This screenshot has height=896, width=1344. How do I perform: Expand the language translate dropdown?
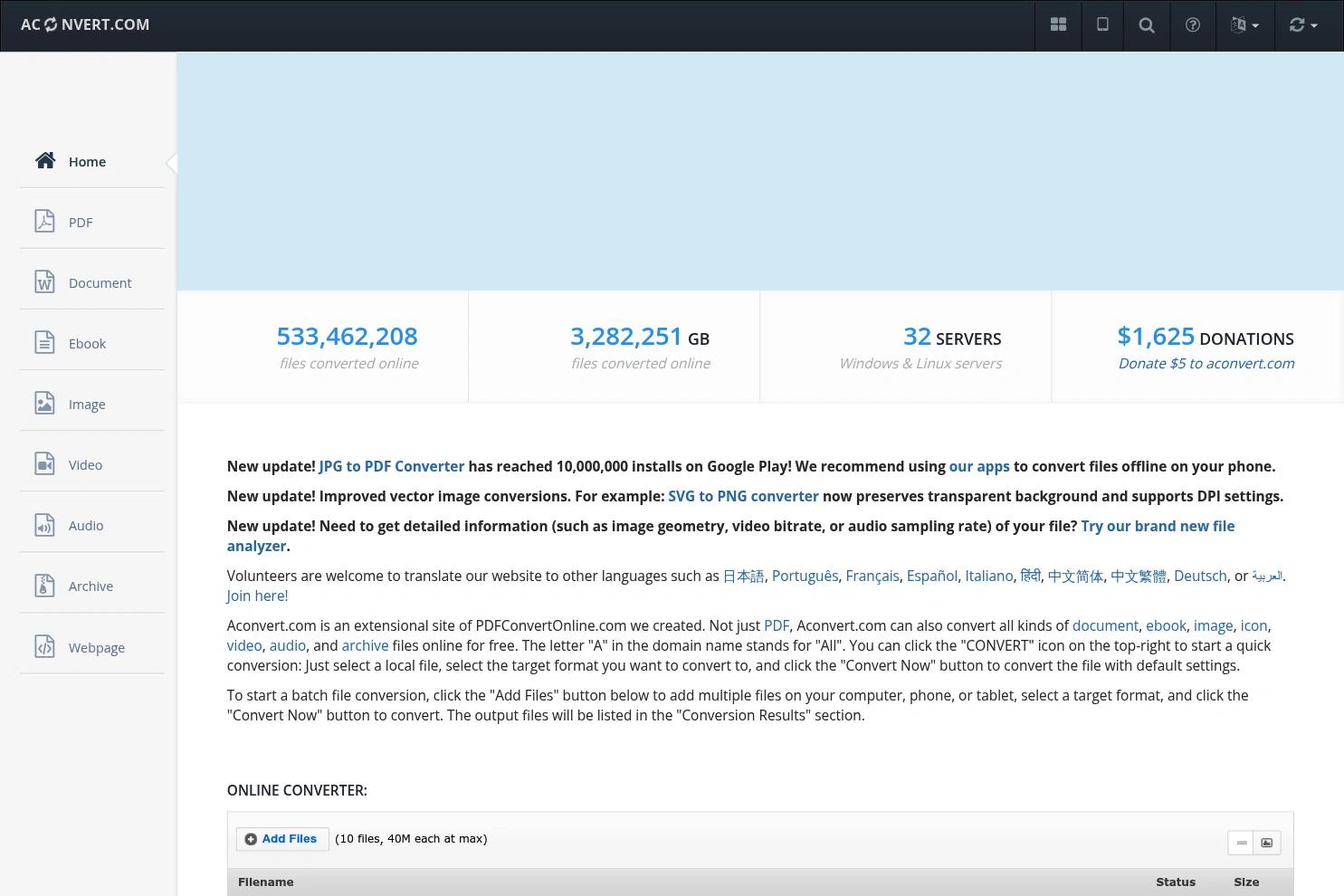1244,25
